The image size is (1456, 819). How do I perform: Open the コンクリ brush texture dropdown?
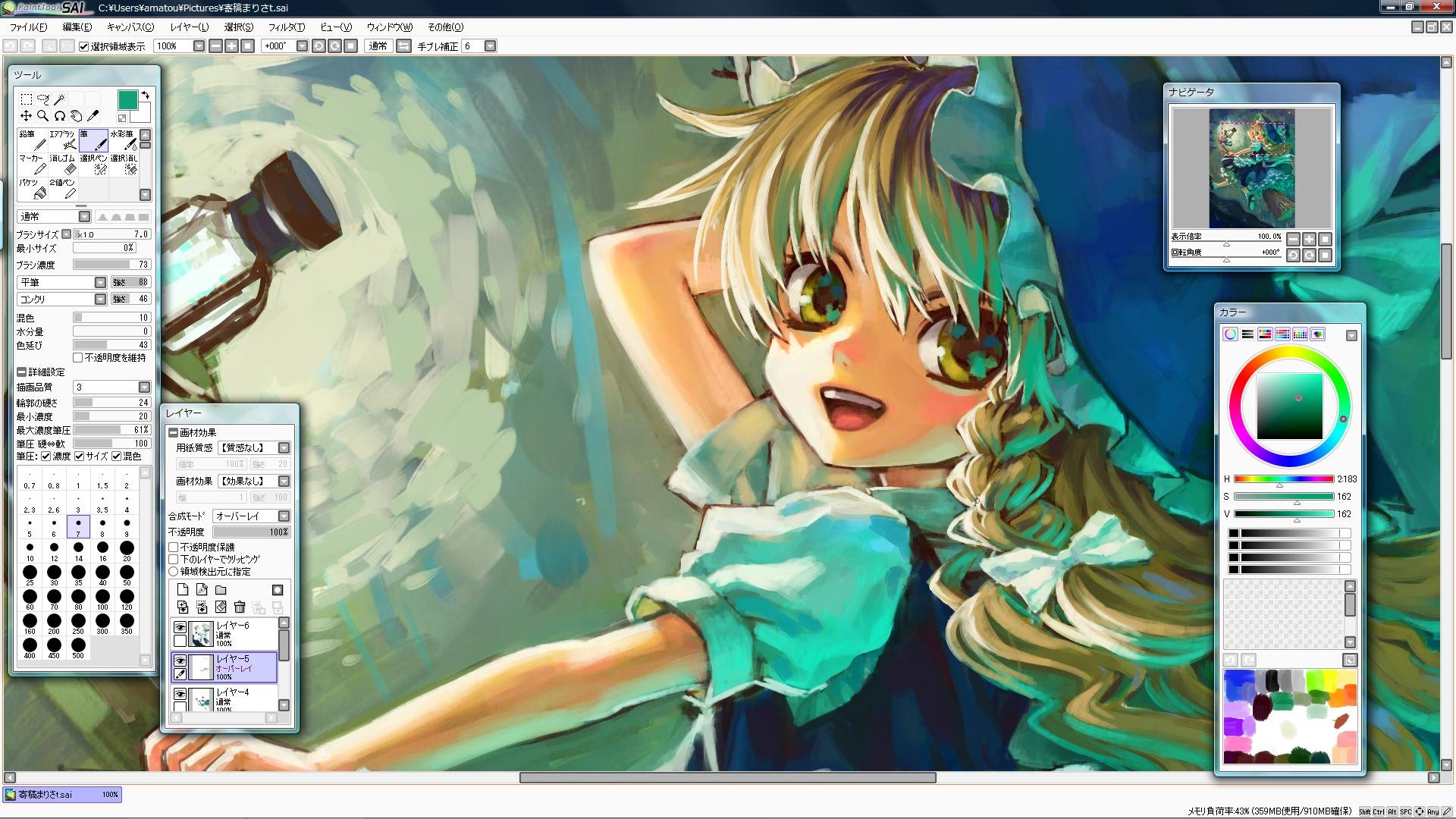62,299
